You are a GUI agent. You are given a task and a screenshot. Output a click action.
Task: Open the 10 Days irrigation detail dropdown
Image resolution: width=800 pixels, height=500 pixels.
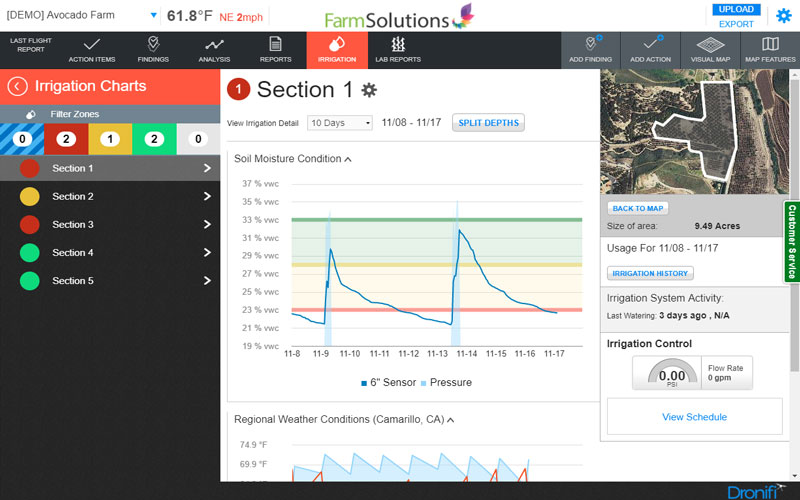coord(340,123)
